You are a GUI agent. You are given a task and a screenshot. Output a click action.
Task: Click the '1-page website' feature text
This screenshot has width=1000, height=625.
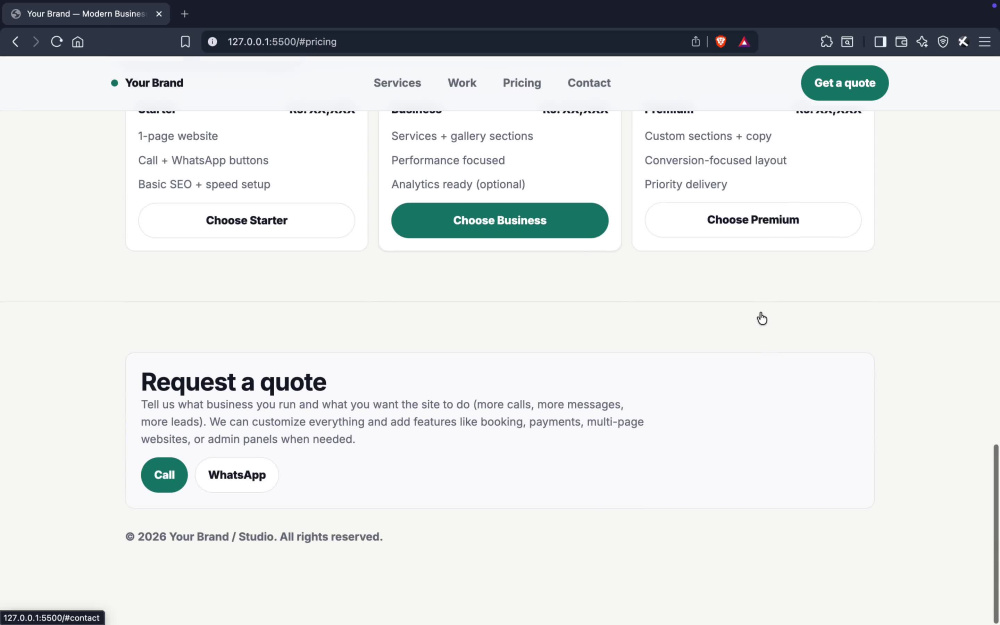[178, 136]
